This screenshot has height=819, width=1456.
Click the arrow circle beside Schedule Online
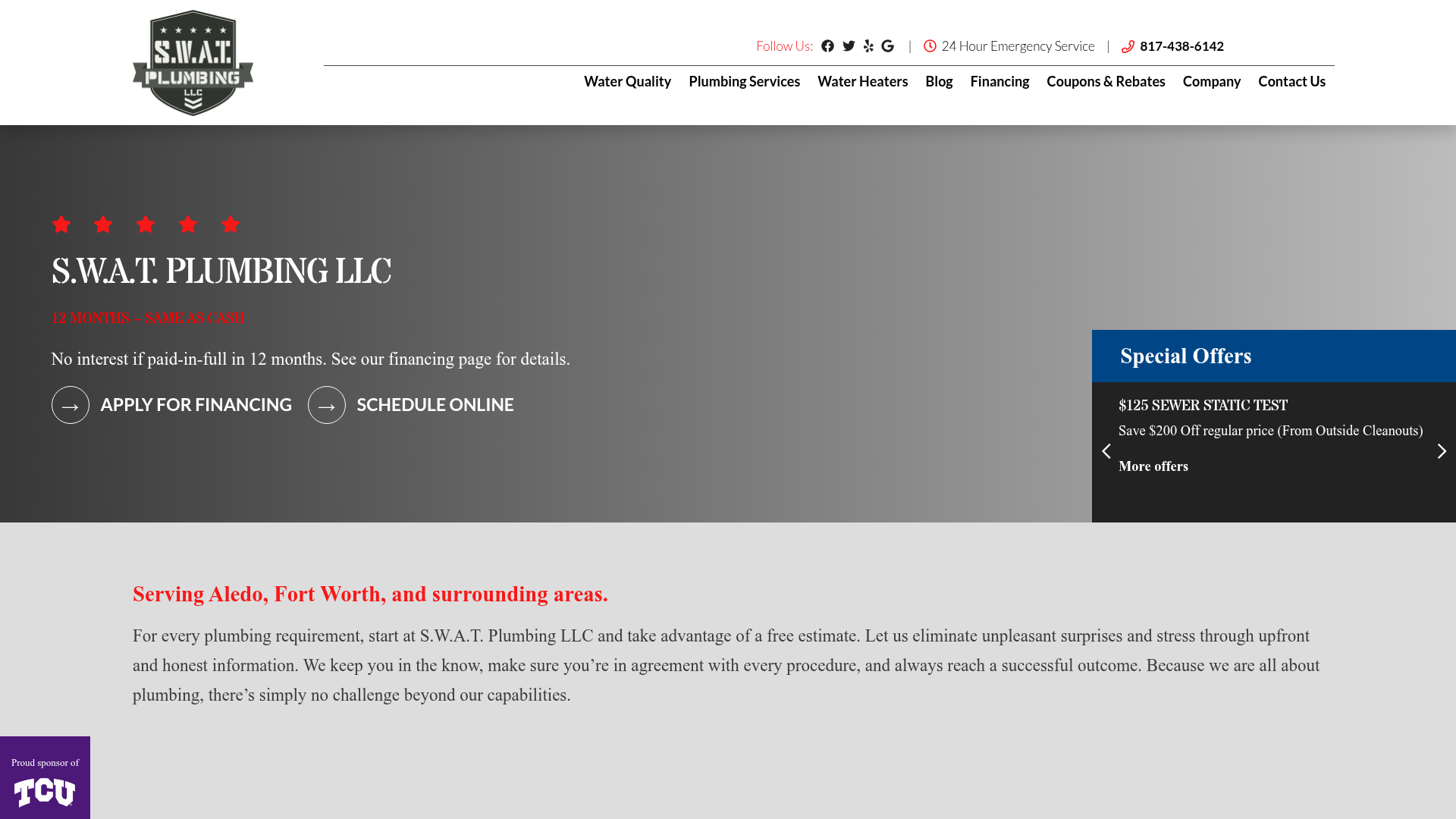(x=327, y=405)
